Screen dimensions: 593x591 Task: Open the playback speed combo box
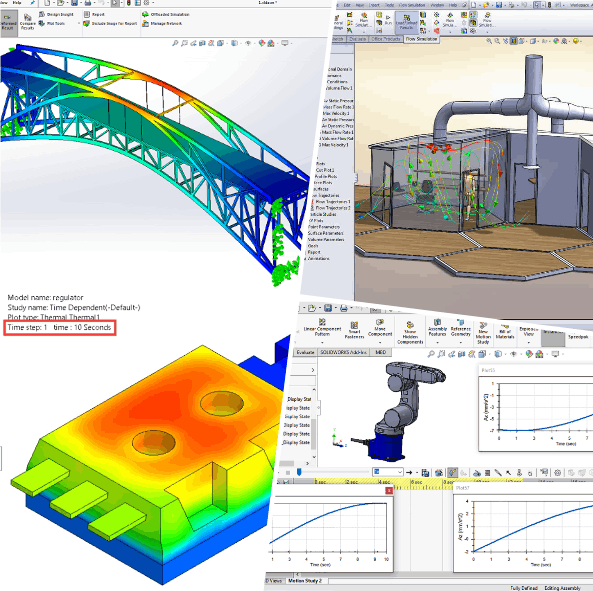[x=387, y=472]
